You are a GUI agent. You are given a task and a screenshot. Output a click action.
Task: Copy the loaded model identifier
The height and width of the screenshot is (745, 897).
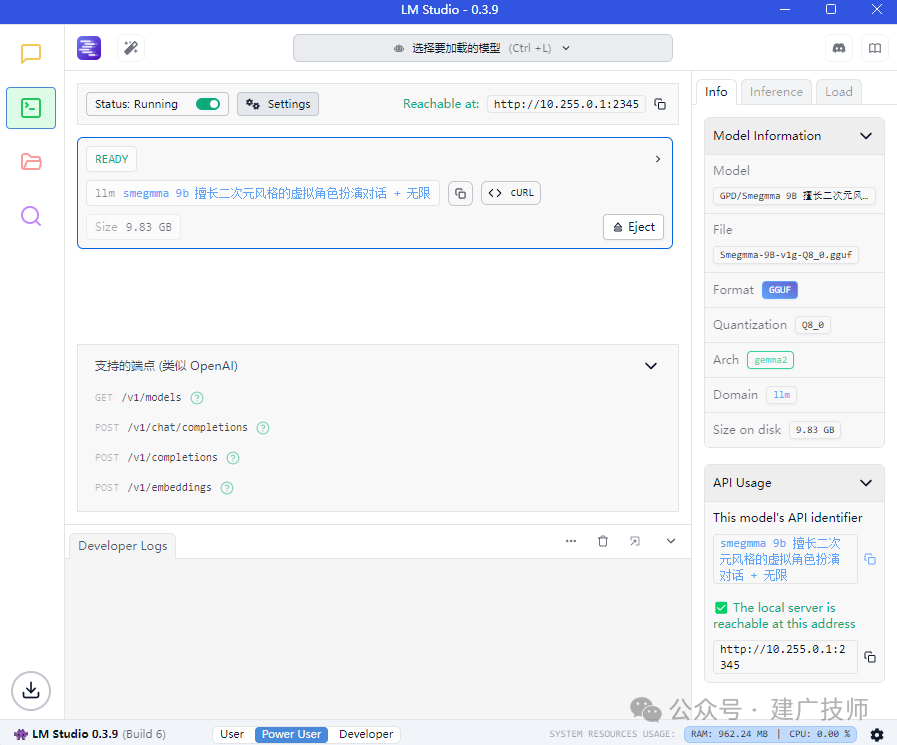click(x=461, y=193)
